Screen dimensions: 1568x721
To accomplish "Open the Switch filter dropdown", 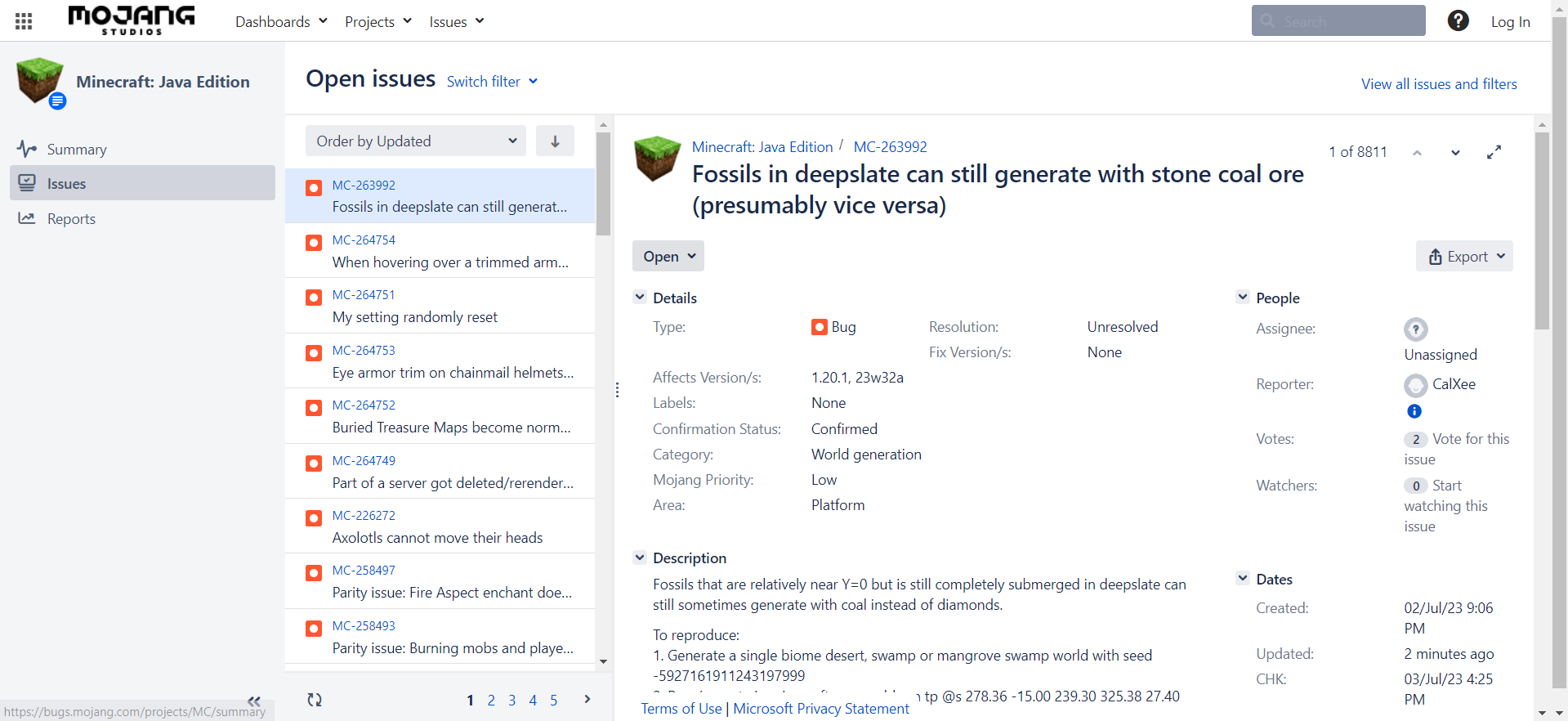I will point(492,82).
